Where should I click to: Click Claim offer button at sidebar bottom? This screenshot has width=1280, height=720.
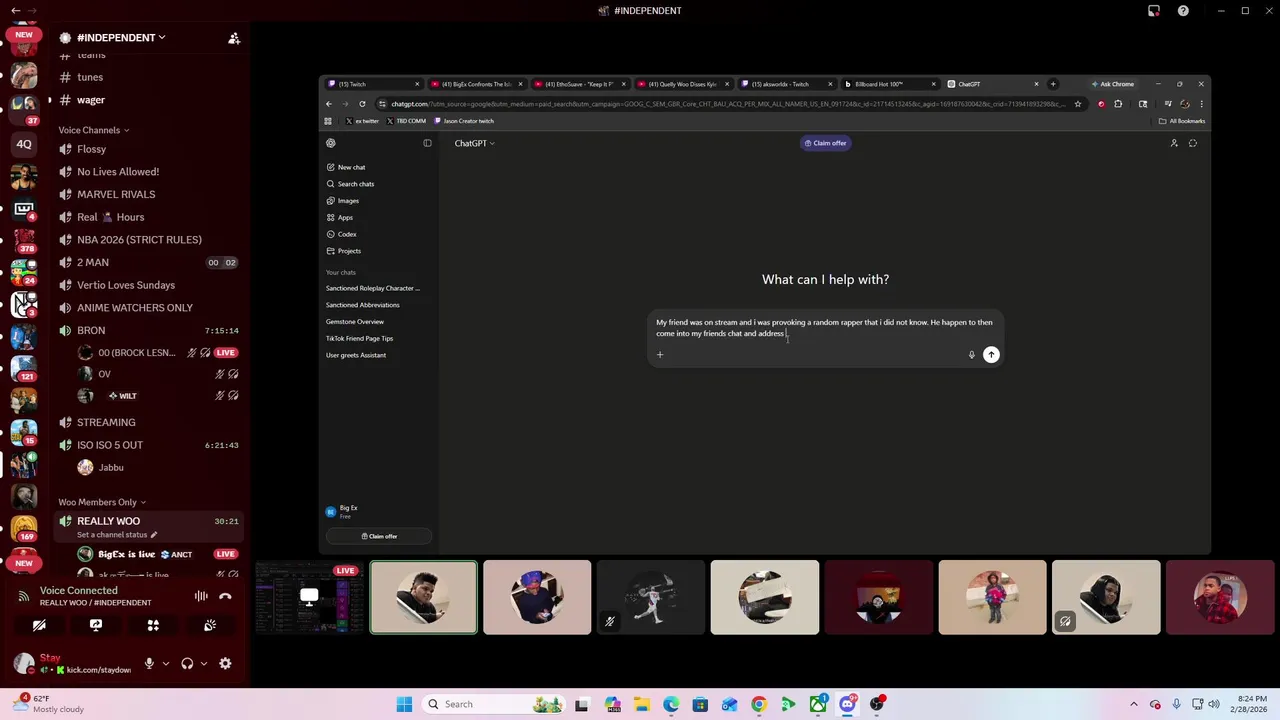pyautogui.click(x=379, y=536)
